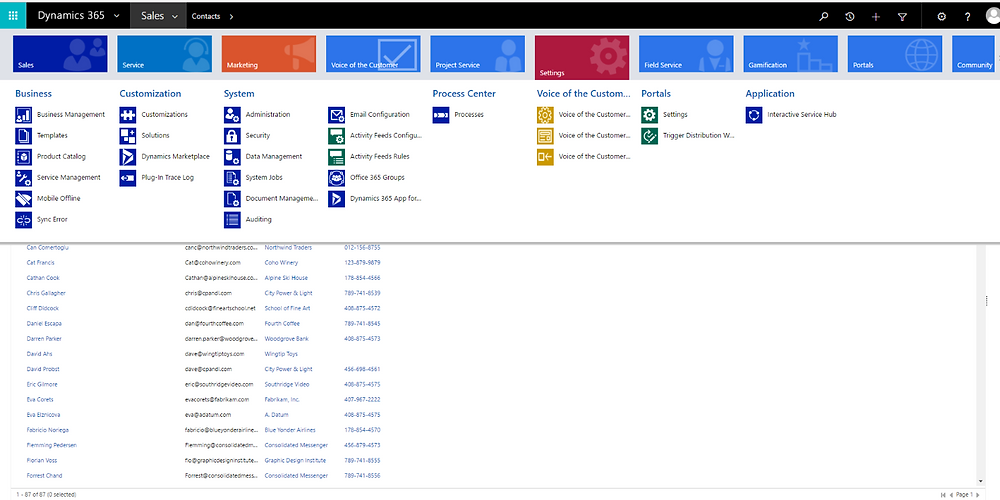Viewport: 1000px width, 500px height.
Task: Click phone number 789-741-8556
Action: 362,476
